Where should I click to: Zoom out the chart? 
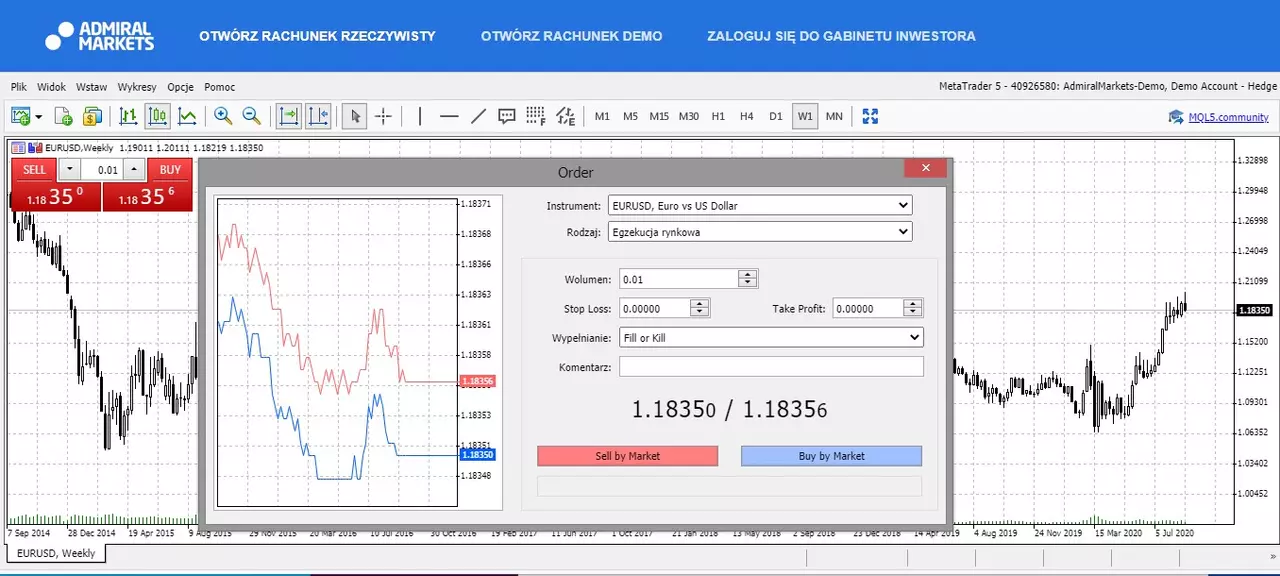pyautogui.click(x=251, y=116)
